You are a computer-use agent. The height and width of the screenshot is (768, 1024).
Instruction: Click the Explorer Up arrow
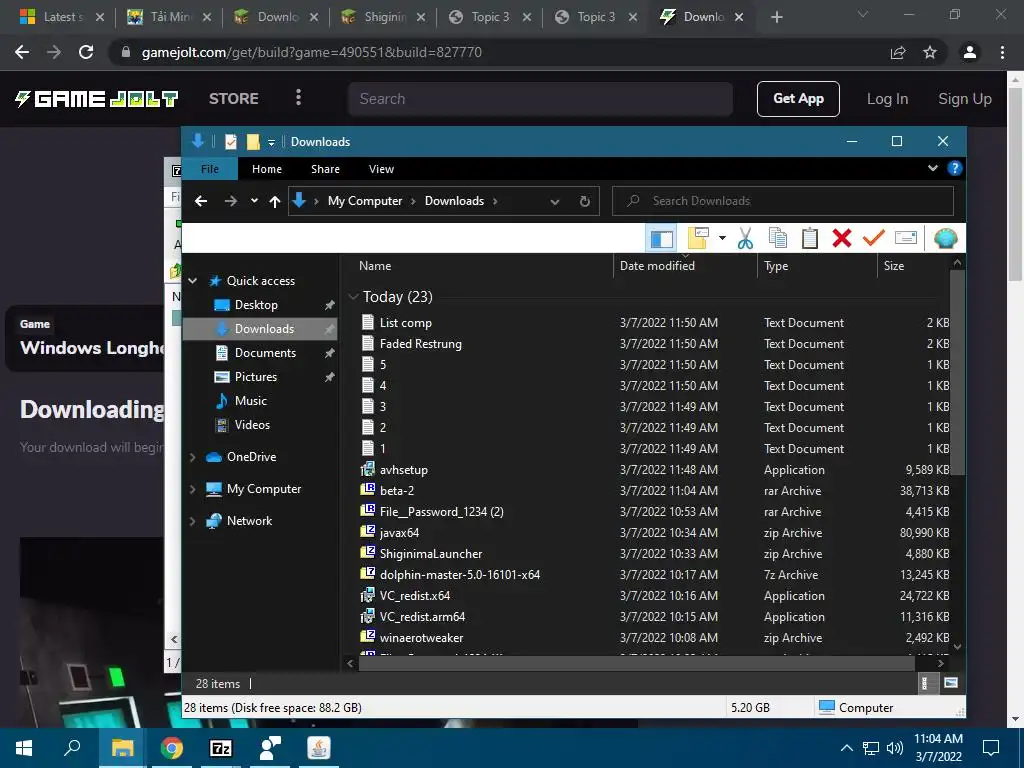(x=275, y=202)
